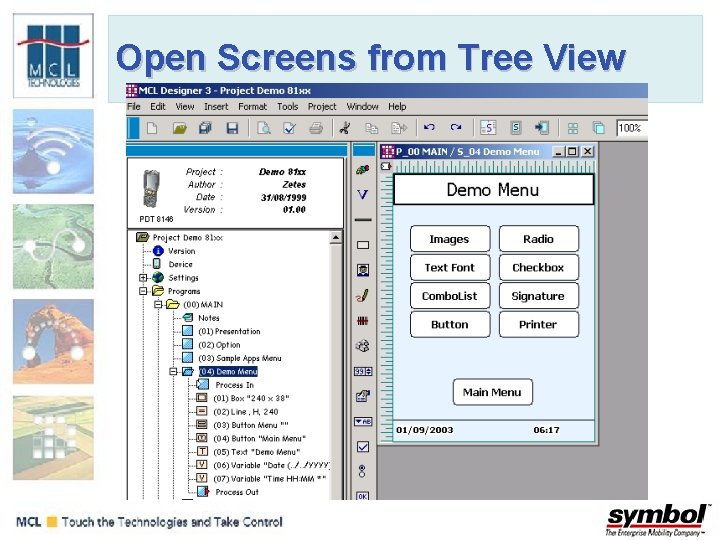Screen dimensions: 720x540
Task: Open the Tools menu
Action: 287,107
